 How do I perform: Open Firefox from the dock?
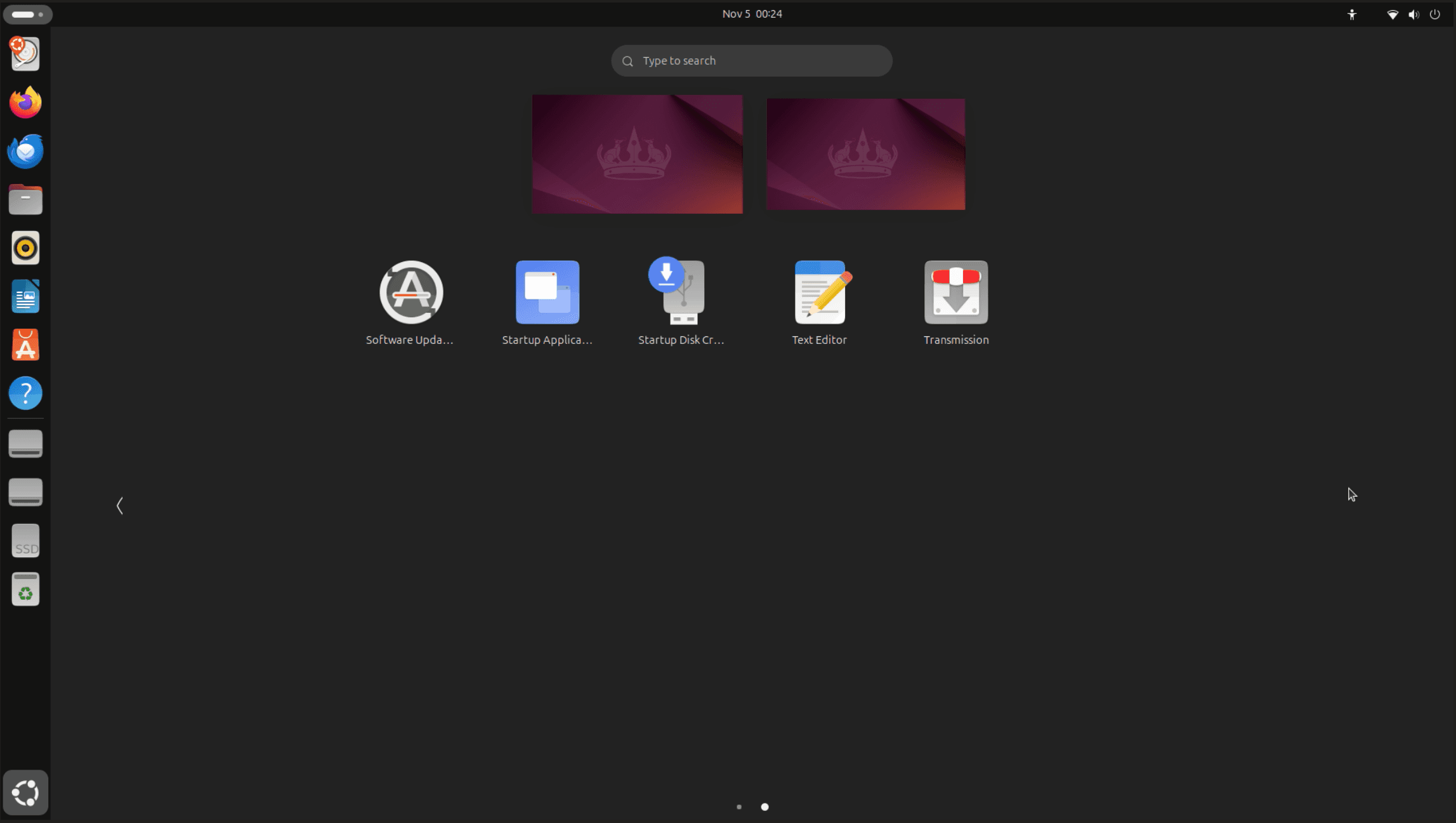coord(25,103)
